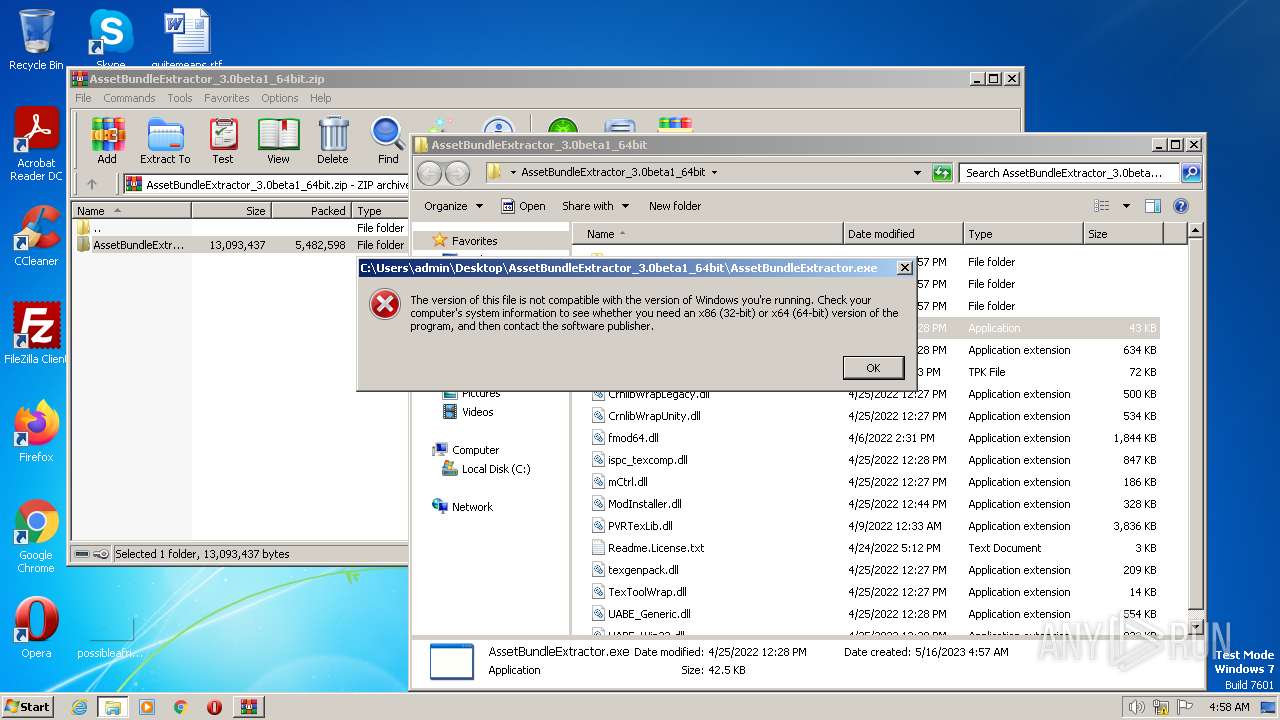Close the AssetBundleExtractor.exe error dialog
1280x720 pixels.
point(904,268)
